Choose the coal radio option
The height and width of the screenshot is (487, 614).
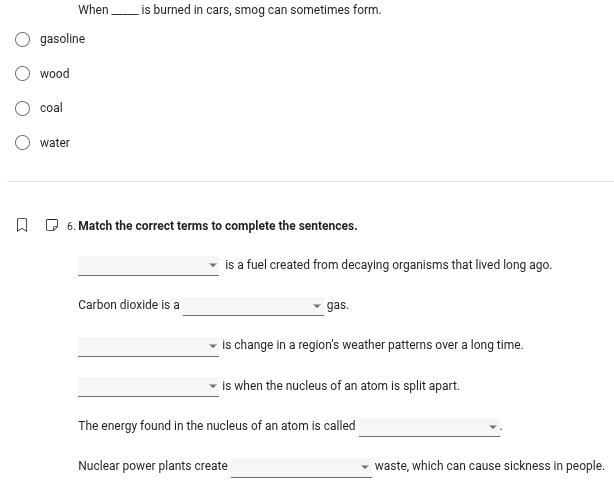pos(22,108)
